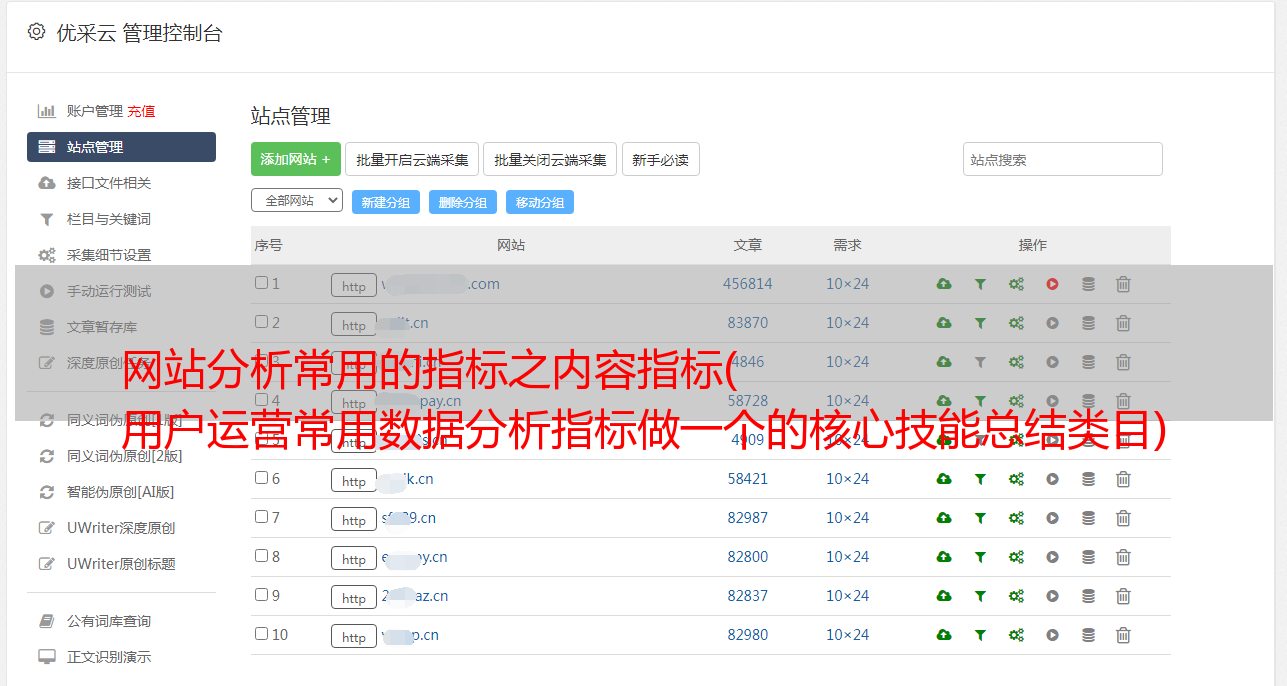Click filter icon in row 8
The height and width of the screenshot is (686, 1287).
(980, 557)
